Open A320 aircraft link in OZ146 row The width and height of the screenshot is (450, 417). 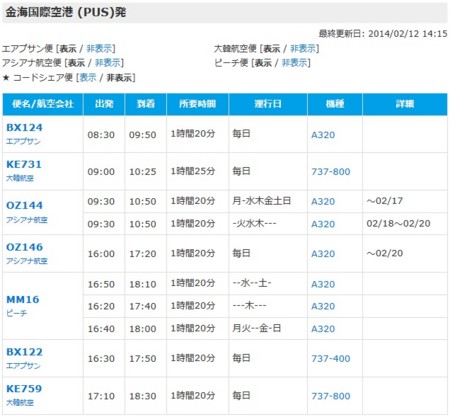click(323, 254)
